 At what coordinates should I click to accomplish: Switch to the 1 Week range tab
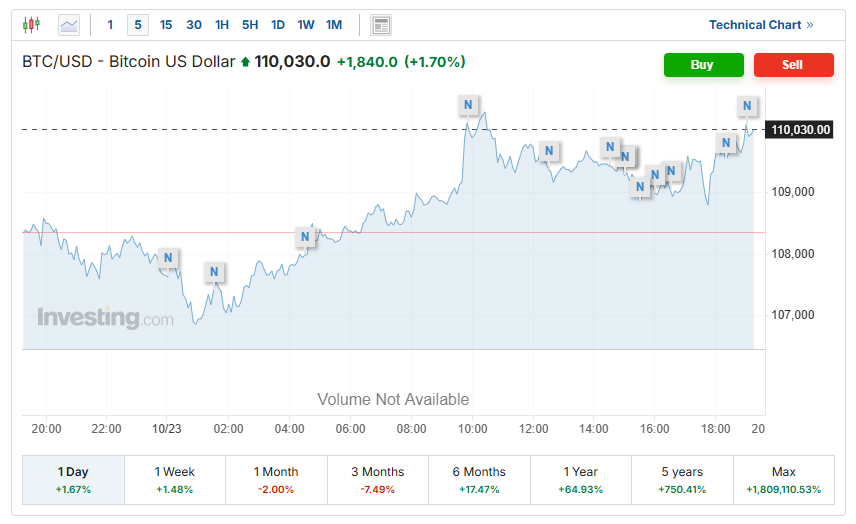coord(175,480)
